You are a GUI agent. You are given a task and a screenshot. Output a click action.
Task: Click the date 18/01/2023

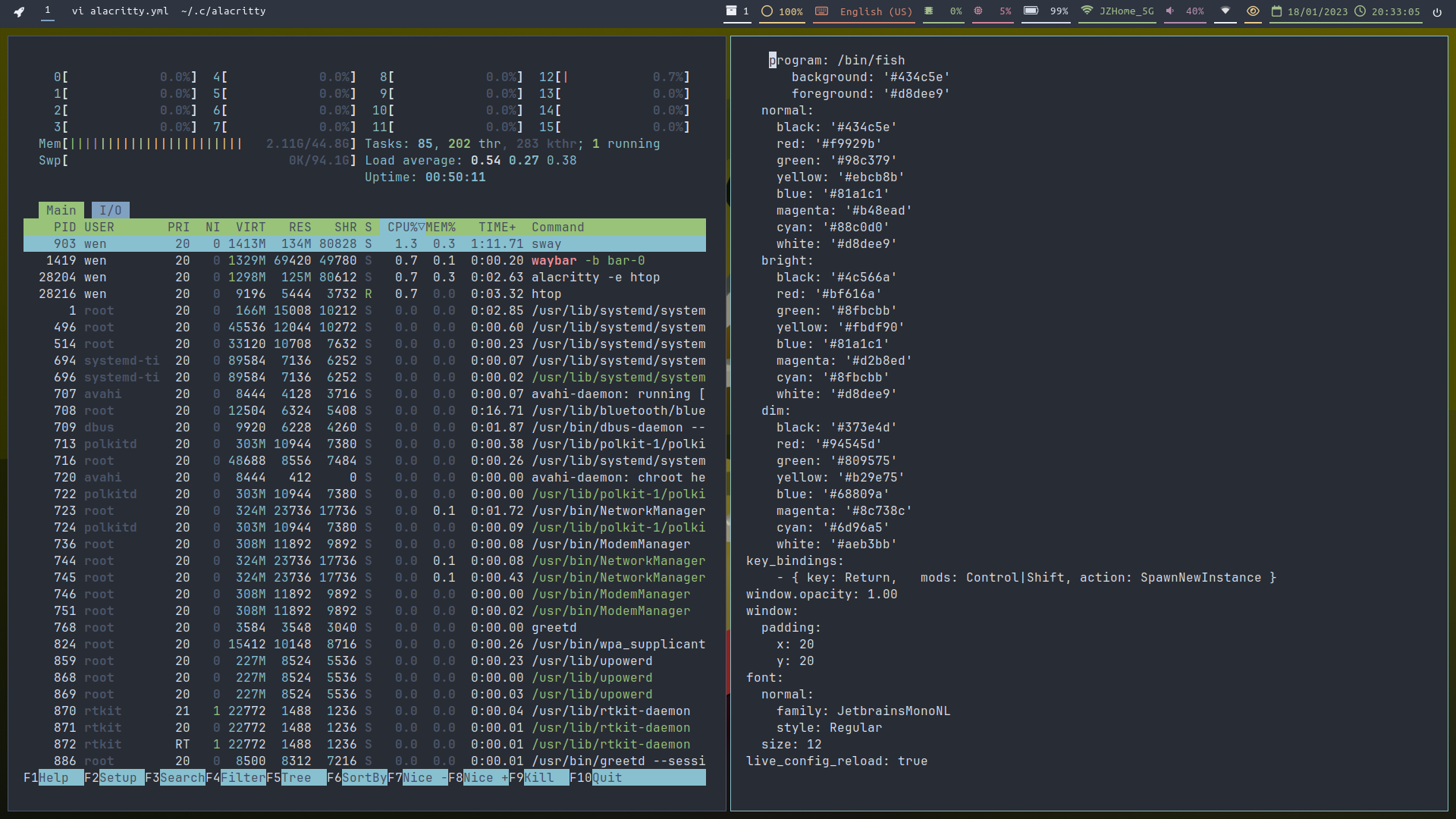click(x=1317, y=11)
